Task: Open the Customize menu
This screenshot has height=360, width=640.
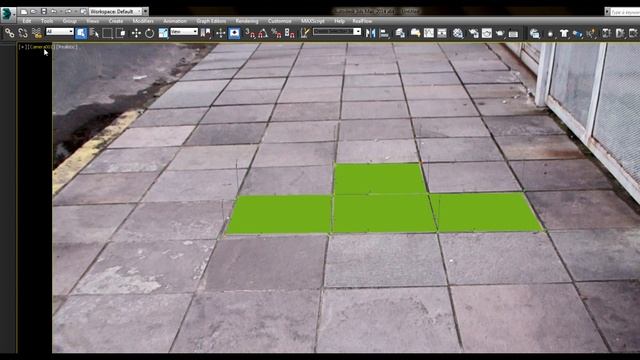Action: 280,21
